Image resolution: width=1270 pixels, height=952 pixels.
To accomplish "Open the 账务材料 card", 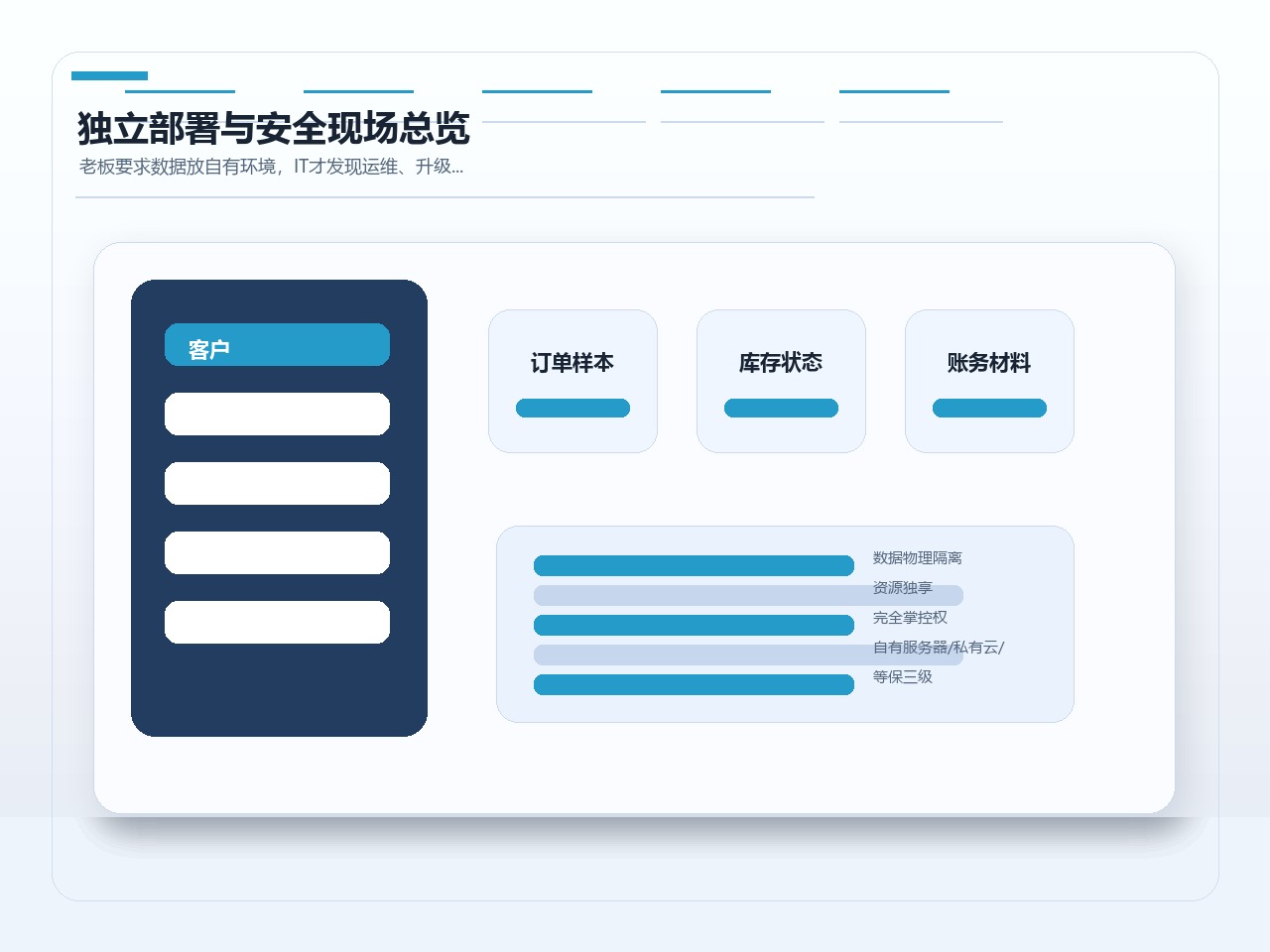I will point(989,381).
